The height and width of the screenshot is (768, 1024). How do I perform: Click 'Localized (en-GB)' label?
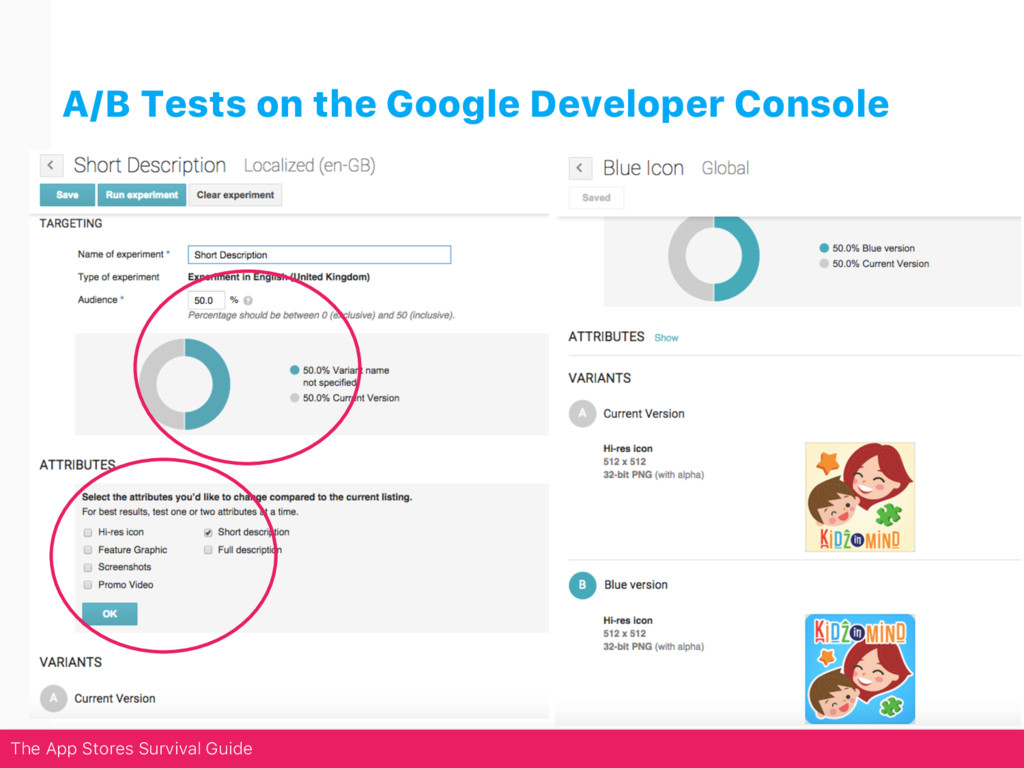click(310, 166)
